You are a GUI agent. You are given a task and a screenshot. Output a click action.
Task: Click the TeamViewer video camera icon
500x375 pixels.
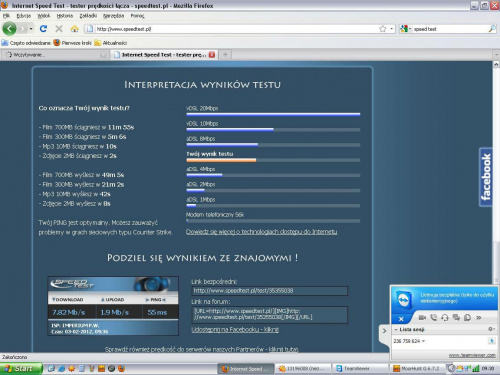[x=422, y=318]
